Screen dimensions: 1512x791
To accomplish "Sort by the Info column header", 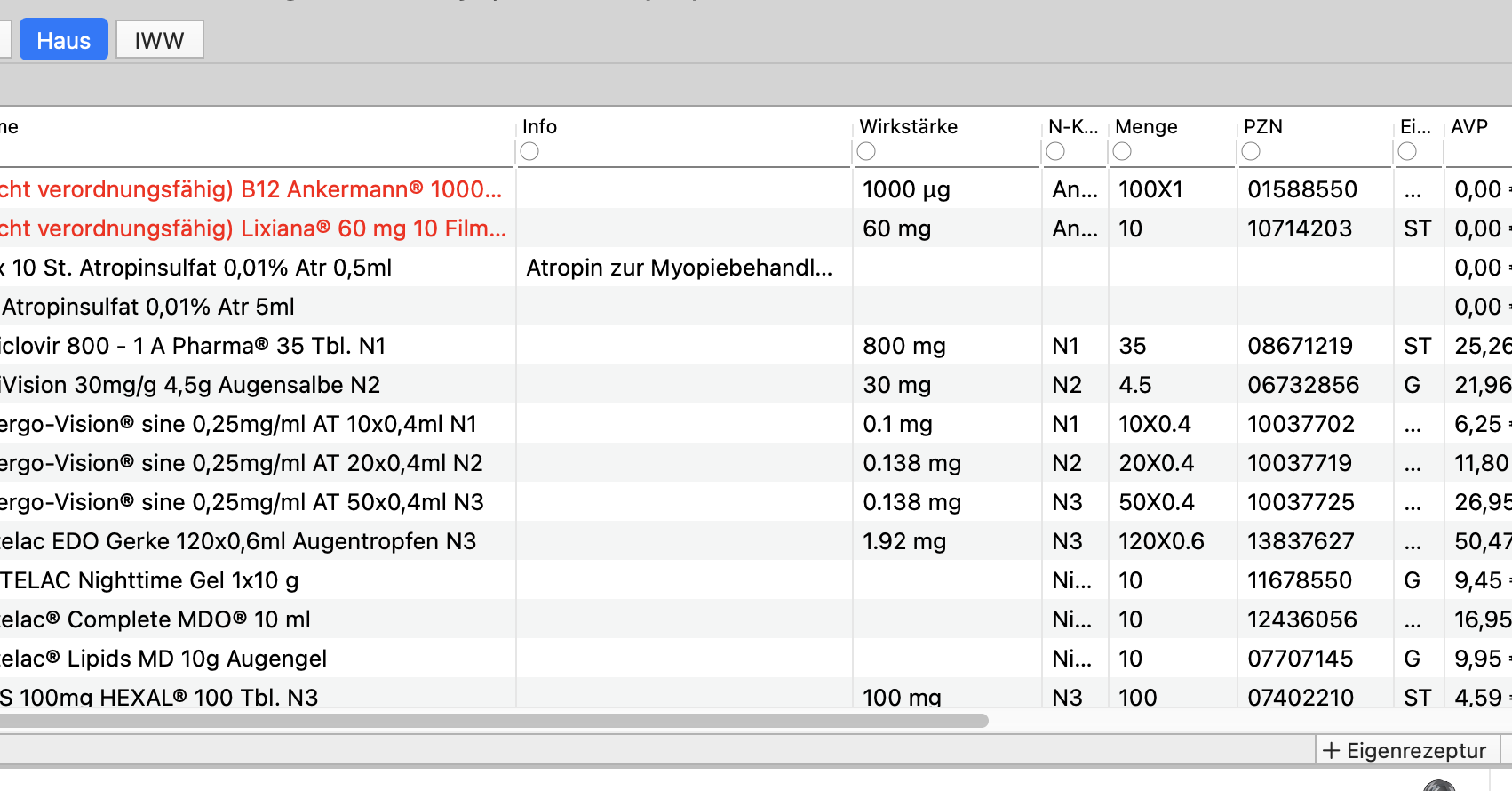I will [x=540, y=126].
